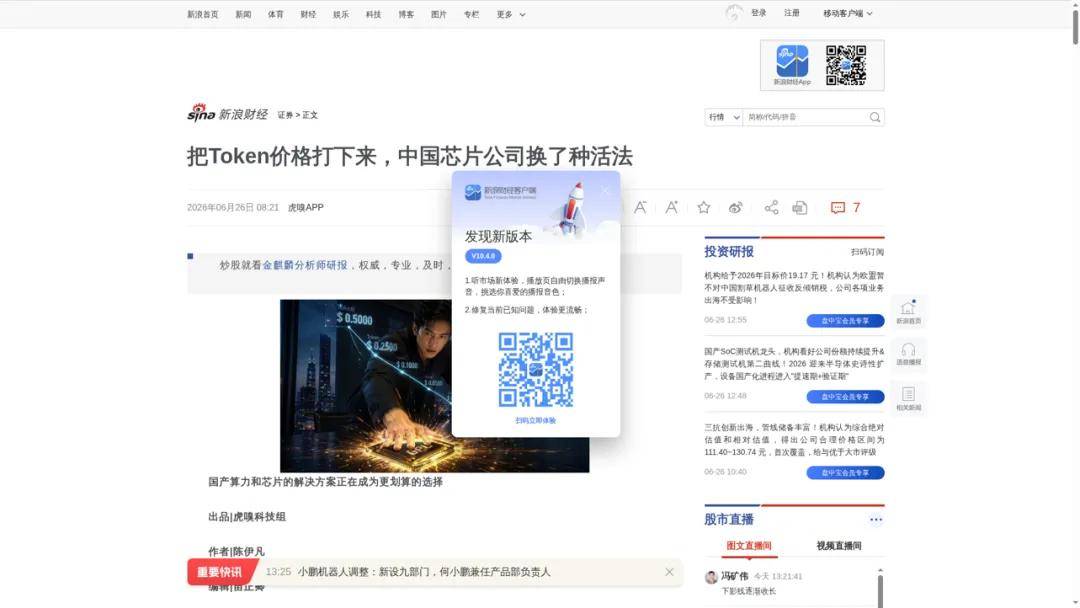Open the three-dot menu beside 股市直播
This screenshot has height=608, width=1080.
coord(875,520)
